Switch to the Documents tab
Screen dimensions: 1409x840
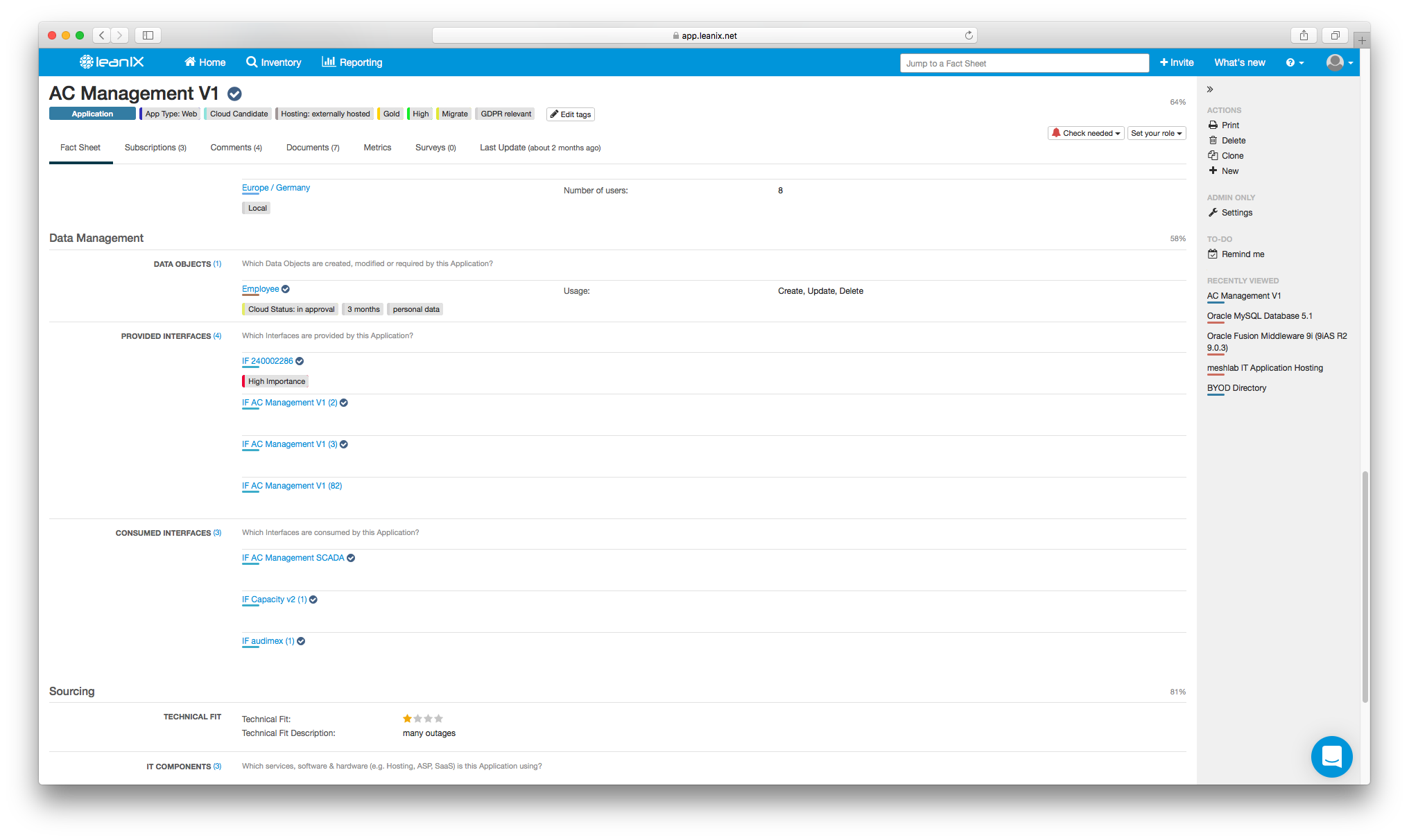coord(313,148)
